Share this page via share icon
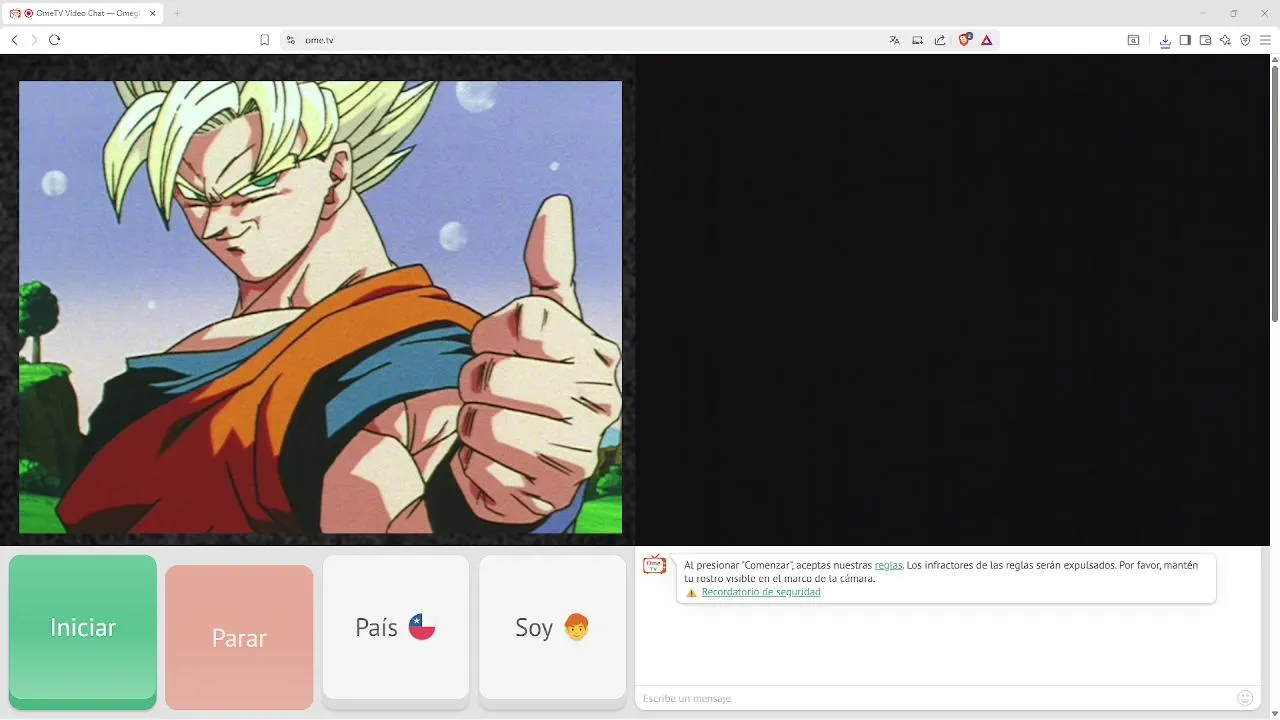This screenshot has height=720, width=1280. click(x=940, y=40)
